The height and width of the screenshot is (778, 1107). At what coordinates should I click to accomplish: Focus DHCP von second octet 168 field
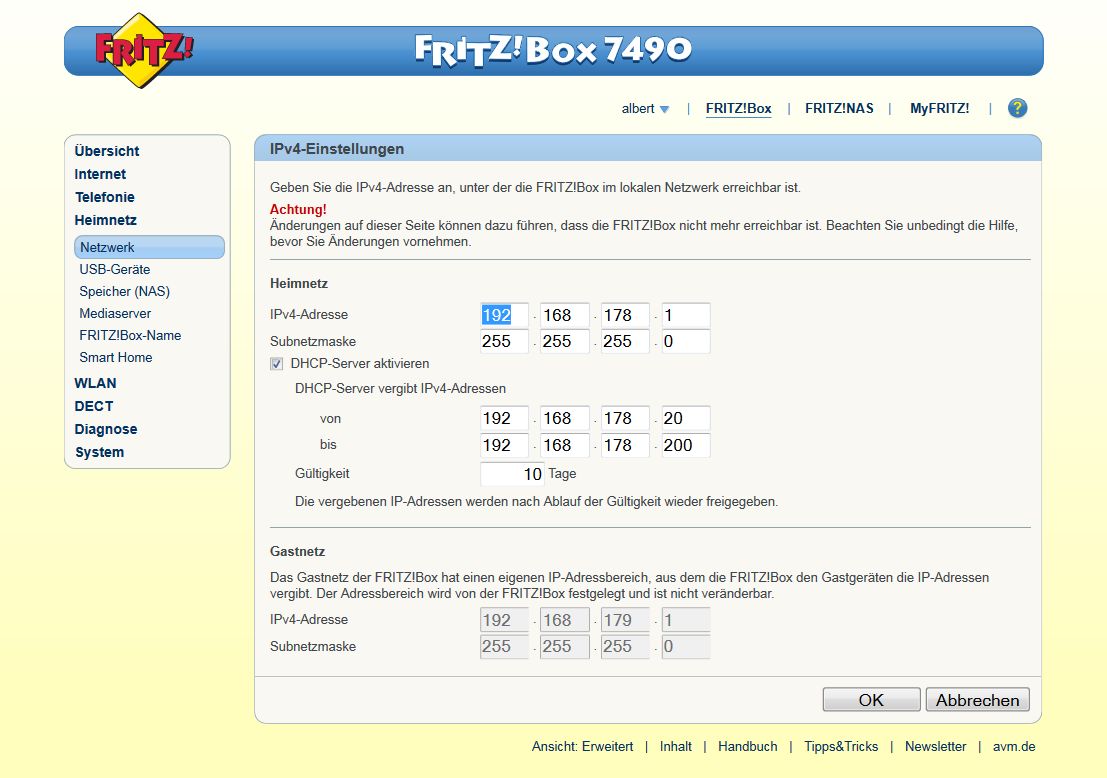click(565, 418)
